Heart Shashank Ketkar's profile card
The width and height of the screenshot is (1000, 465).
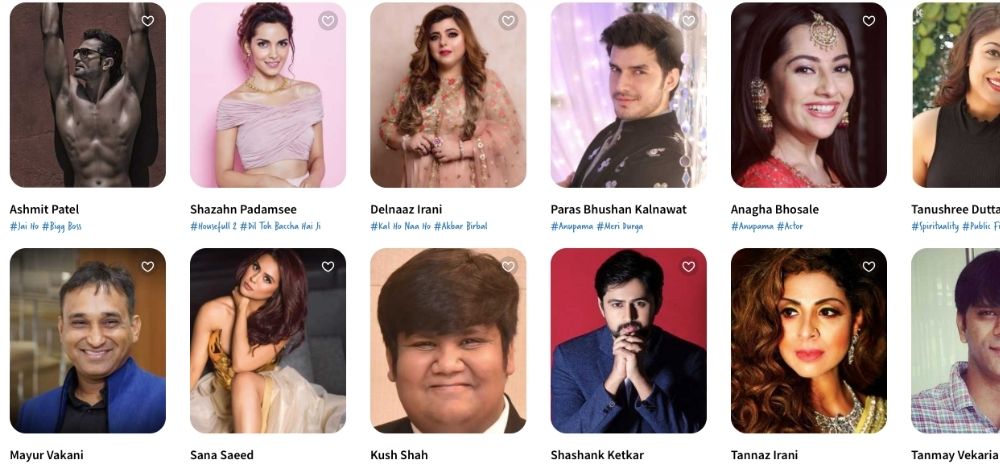688,267
